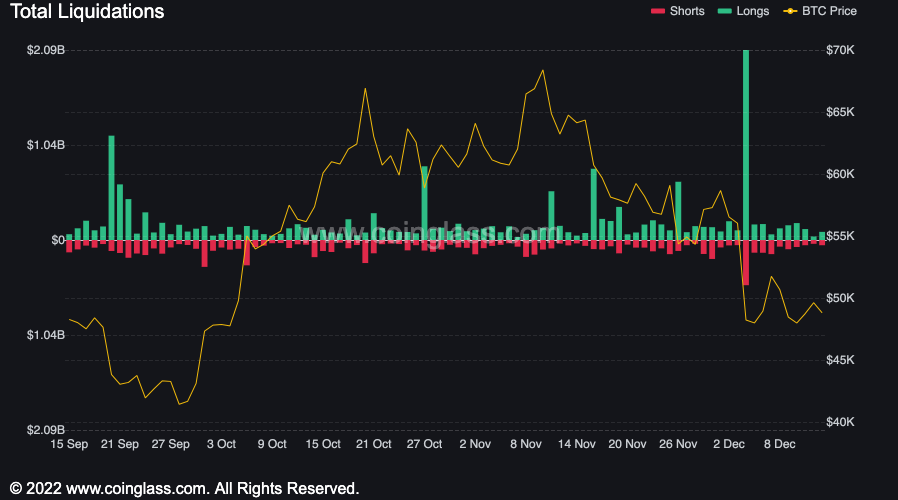Toggle the BTC Price legend entry
The image size is (898, 500).
coord(820,11)
